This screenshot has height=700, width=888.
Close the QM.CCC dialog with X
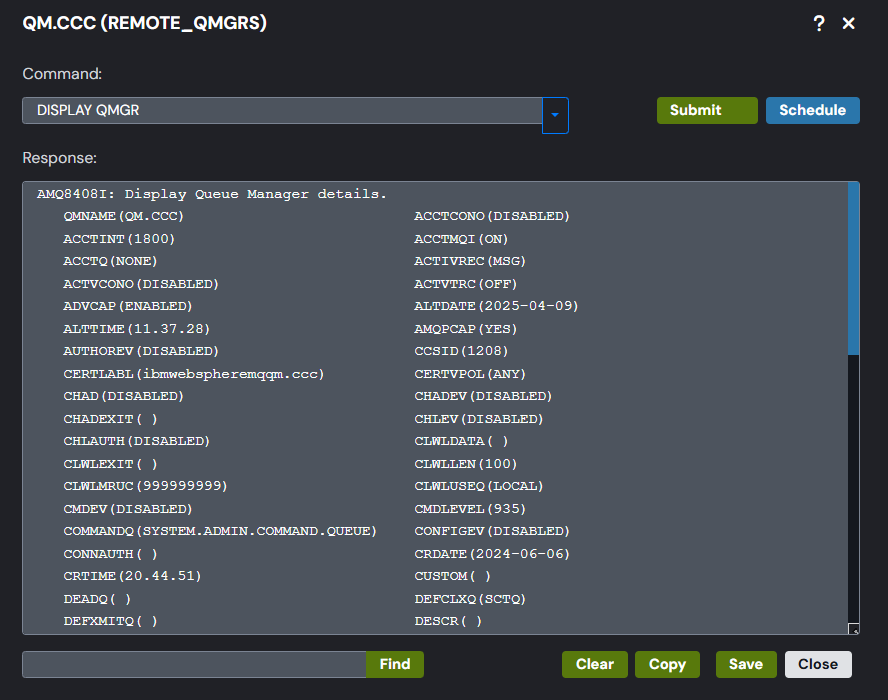tap(848, 23)
